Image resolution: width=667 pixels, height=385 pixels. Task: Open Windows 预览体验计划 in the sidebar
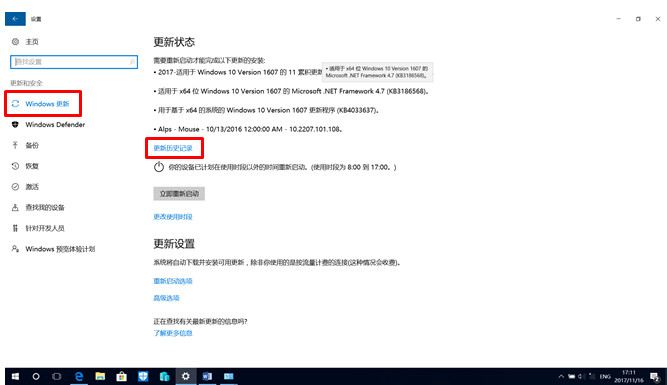click(x=54, y=249)
